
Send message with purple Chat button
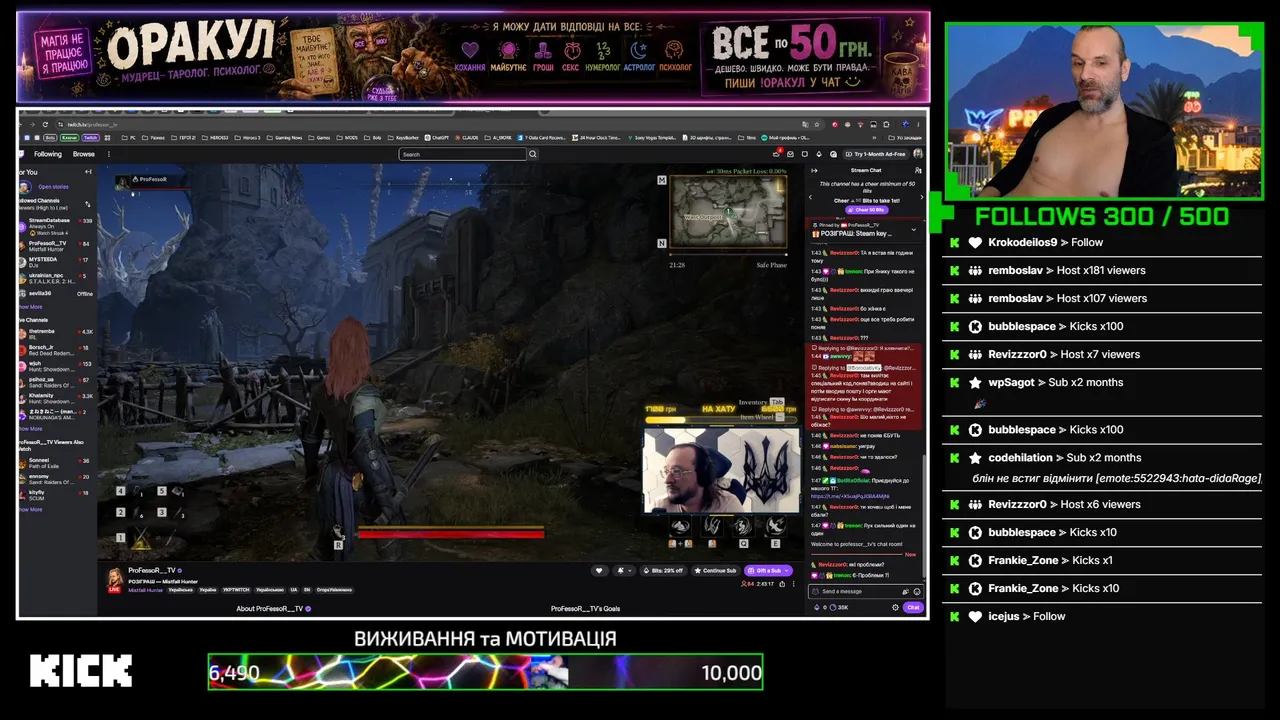[x=912, y=607]
